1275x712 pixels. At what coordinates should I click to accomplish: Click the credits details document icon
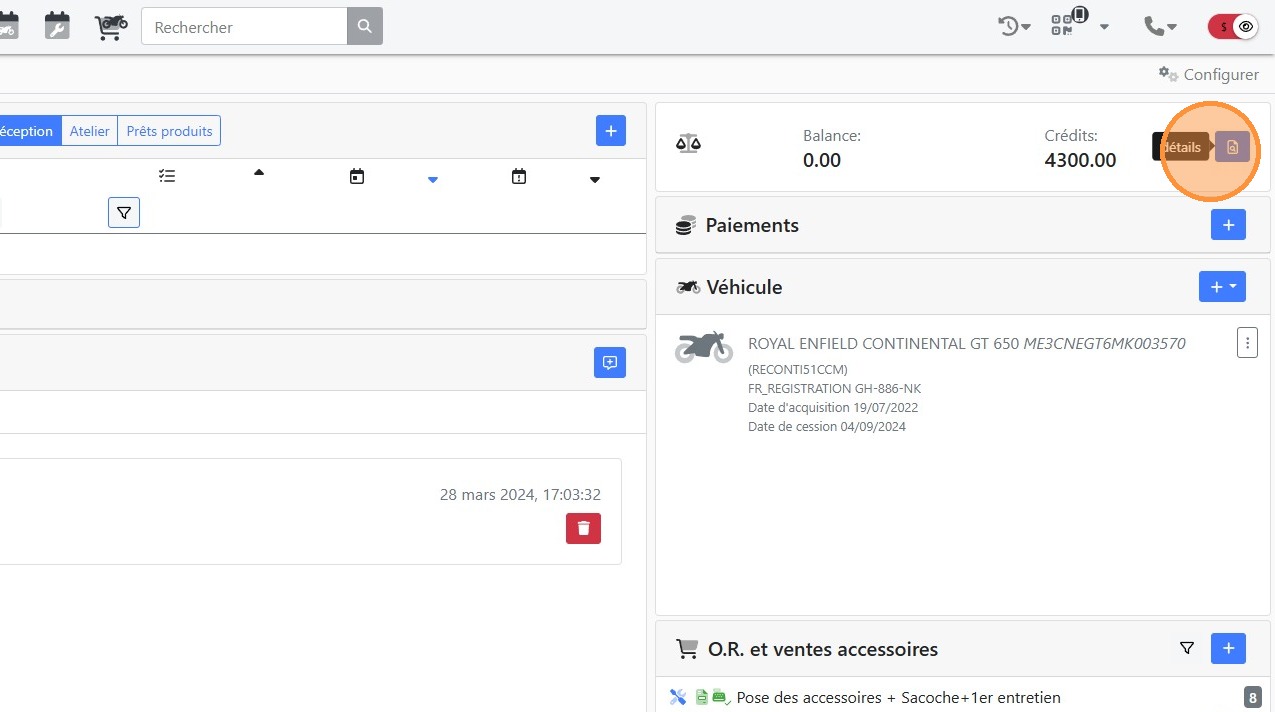(1232, 147)
